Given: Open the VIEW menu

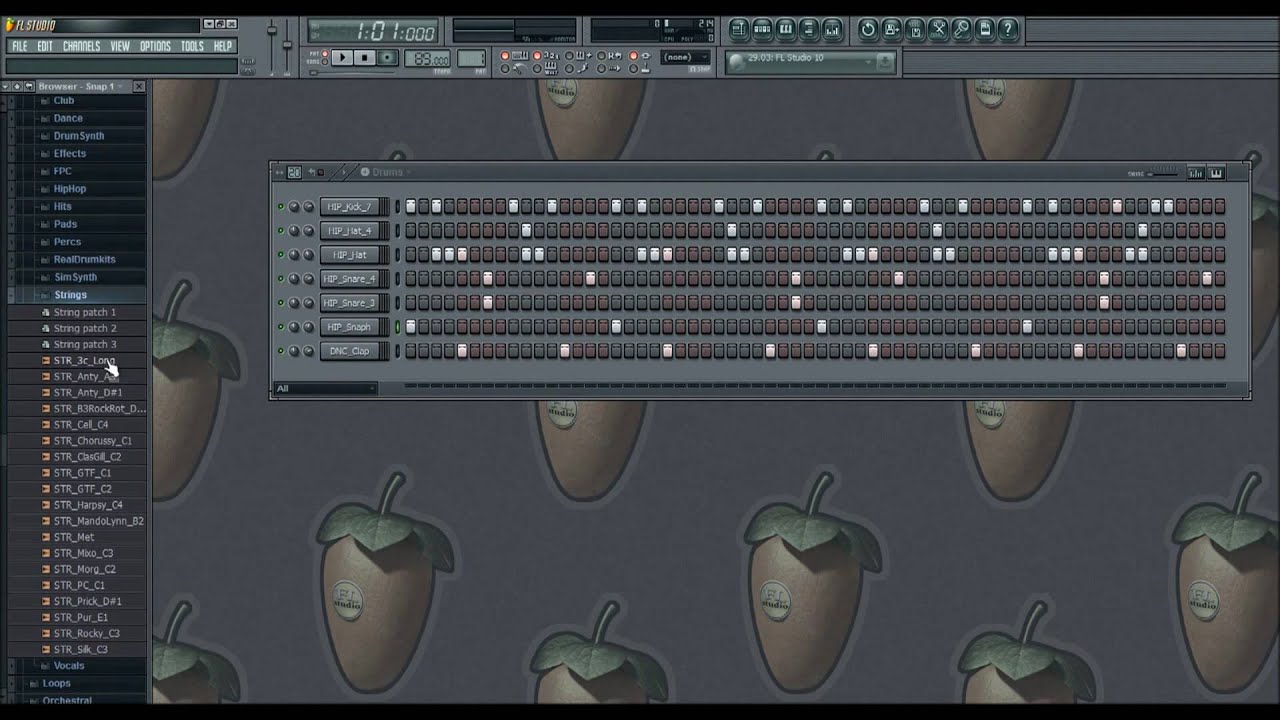Looking at the screenshot, I should click(120, 46).
